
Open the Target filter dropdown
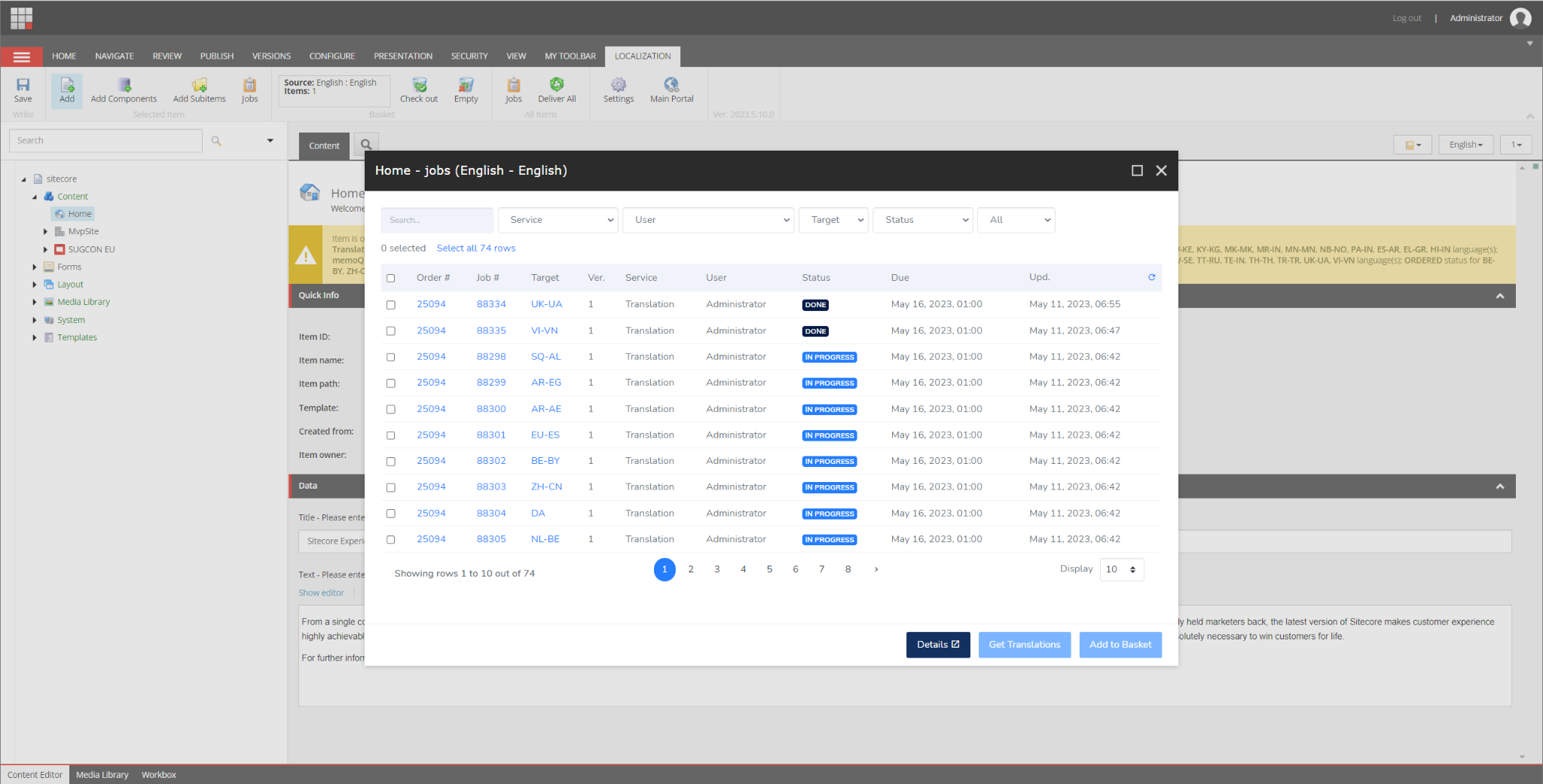tap(833, 220)
